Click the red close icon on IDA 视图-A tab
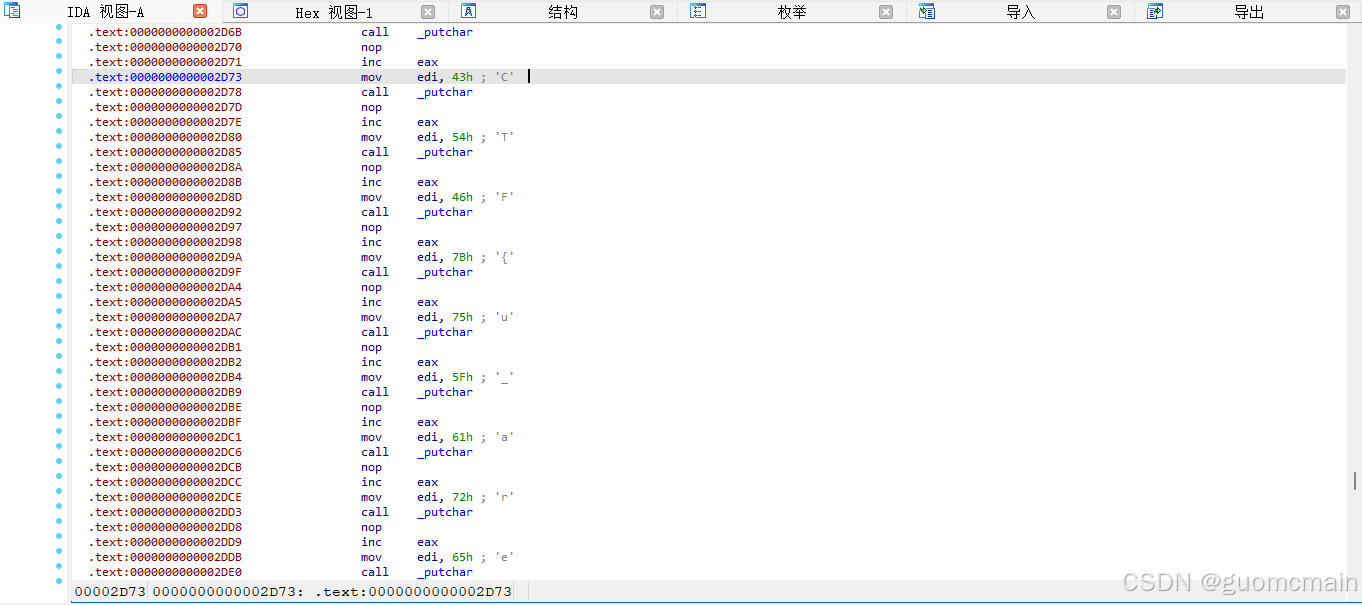The height and width of the screenshot is (605, 1362). [199, 10]
